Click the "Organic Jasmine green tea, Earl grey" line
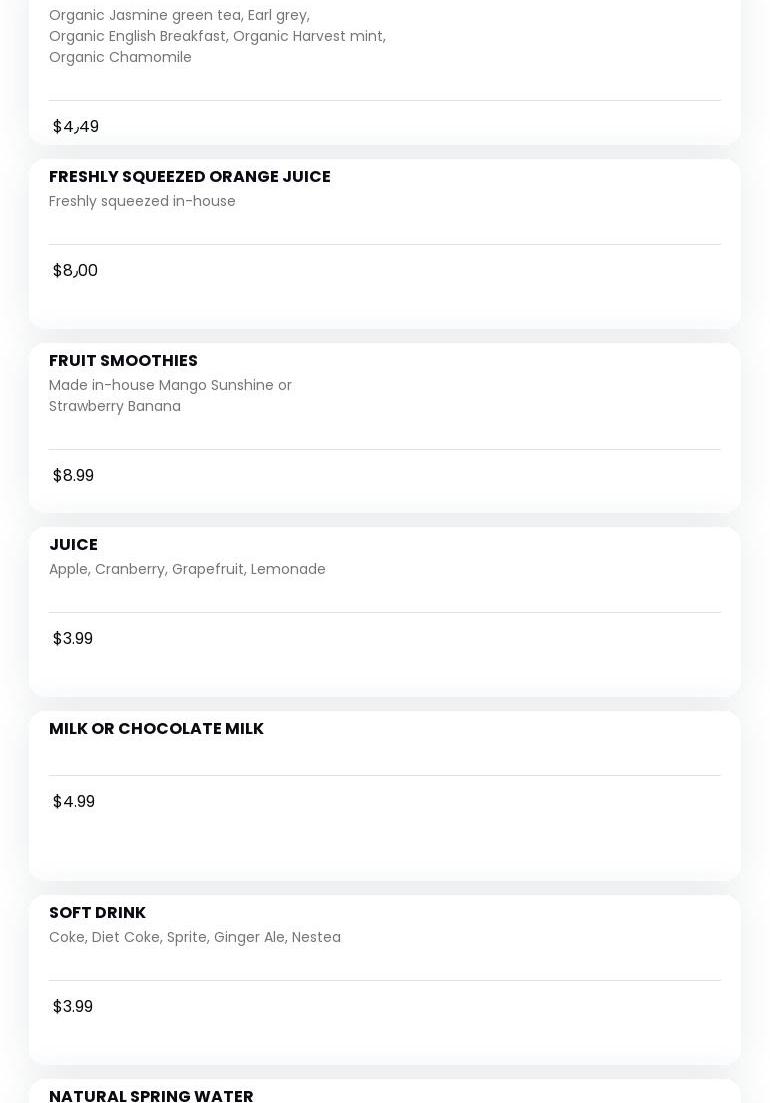The width and height of the screenshot is (770, 1103). (179, 15)
